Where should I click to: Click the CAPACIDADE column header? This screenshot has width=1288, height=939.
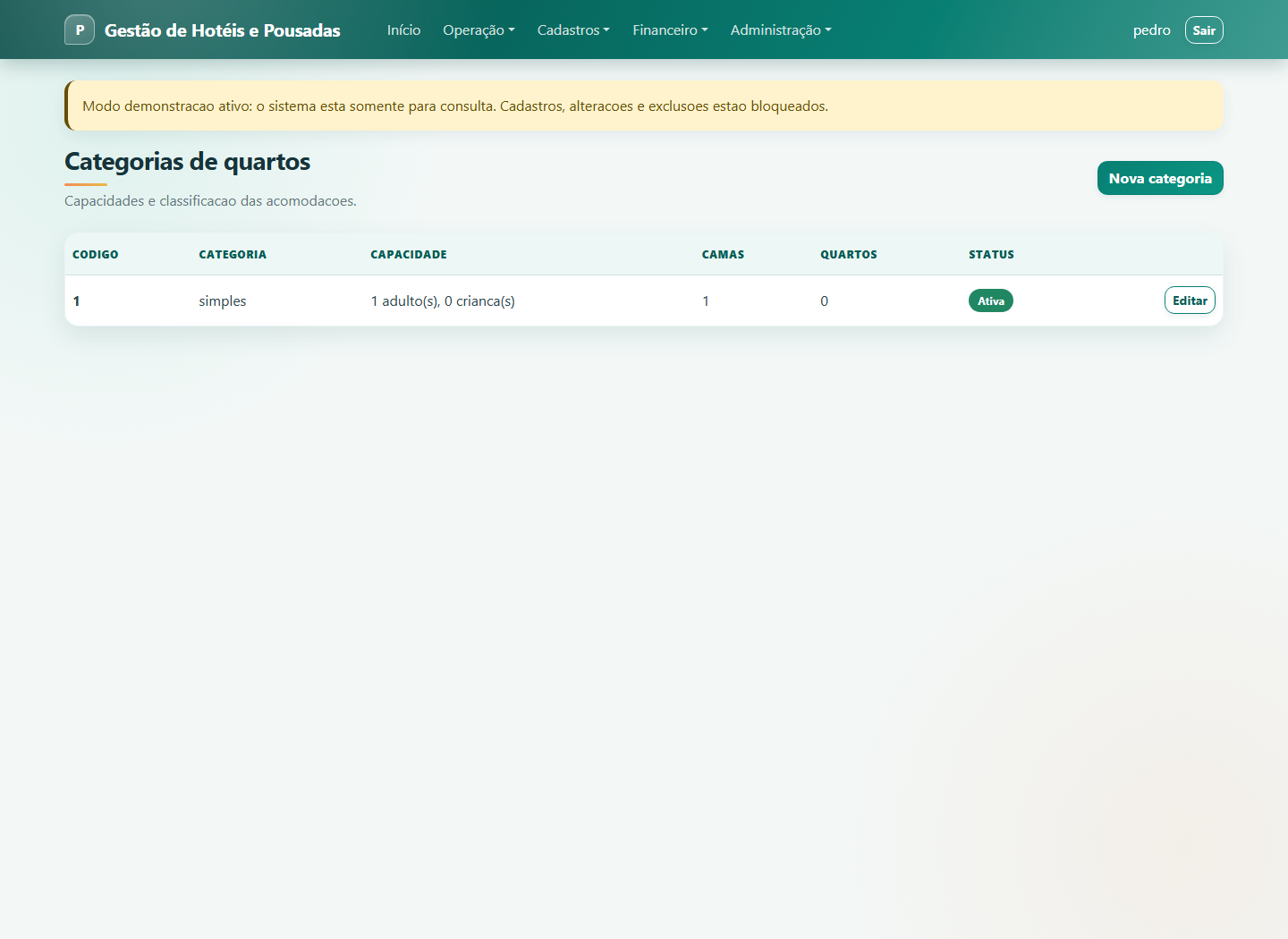pyautogui.click(x=409, y=254)
